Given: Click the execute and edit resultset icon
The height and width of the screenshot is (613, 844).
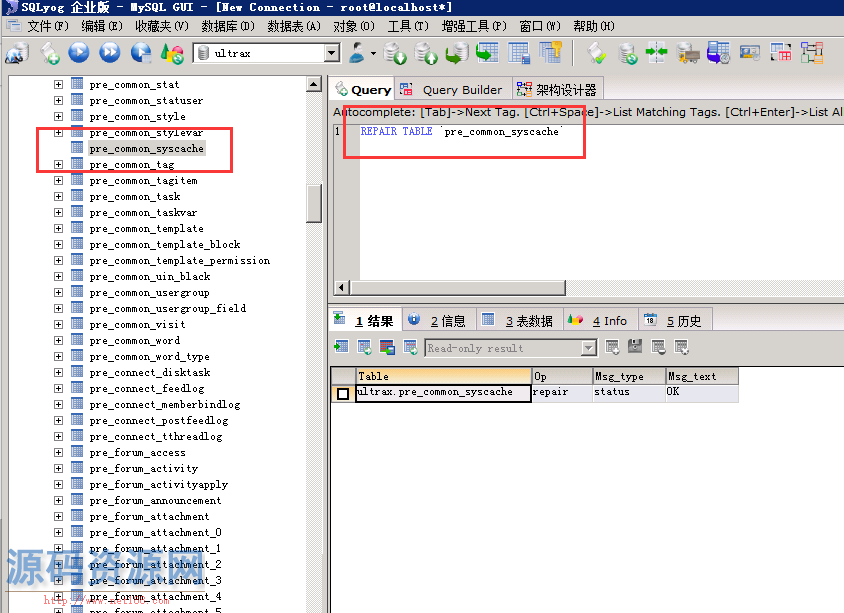Looking at the screenshot, I should [x=141, y=52].
